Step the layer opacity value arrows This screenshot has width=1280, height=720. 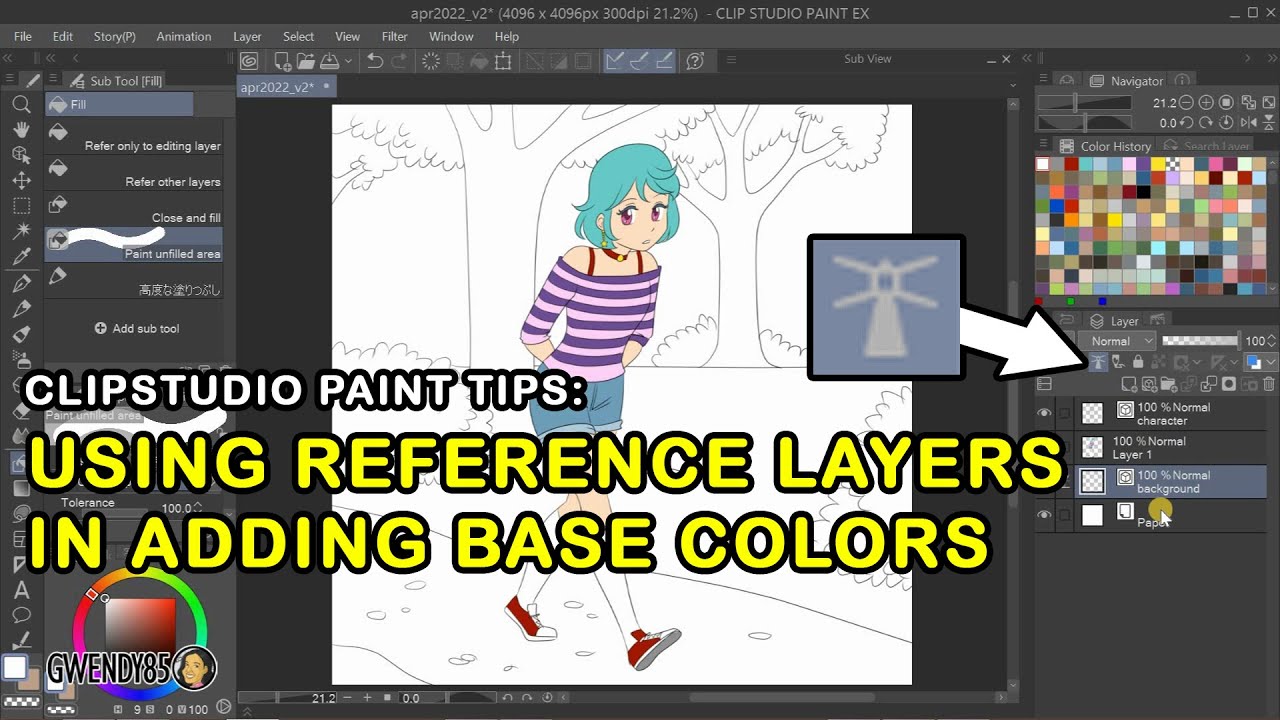point(1272,341)
